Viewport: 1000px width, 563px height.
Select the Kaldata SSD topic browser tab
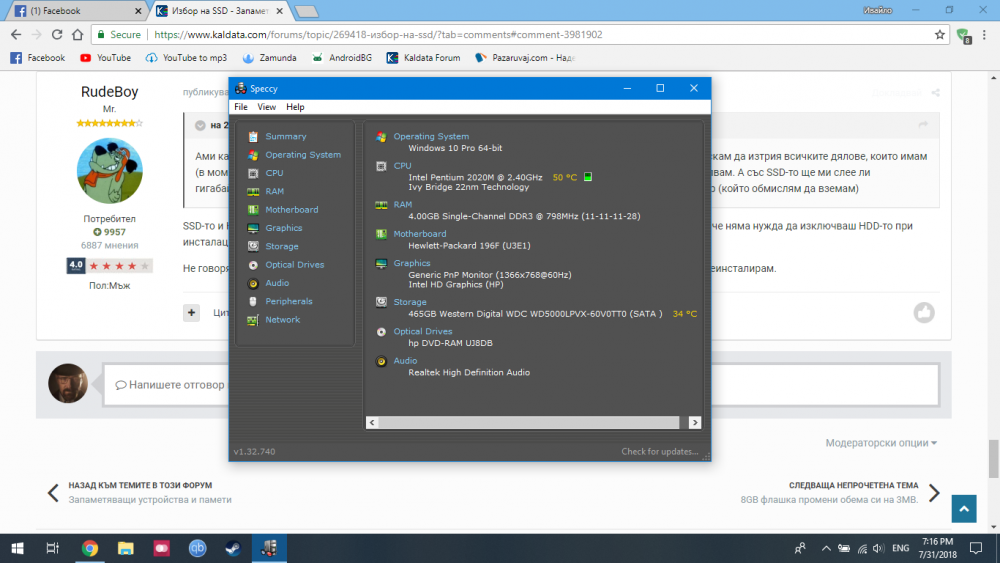[x=219, y=11]
